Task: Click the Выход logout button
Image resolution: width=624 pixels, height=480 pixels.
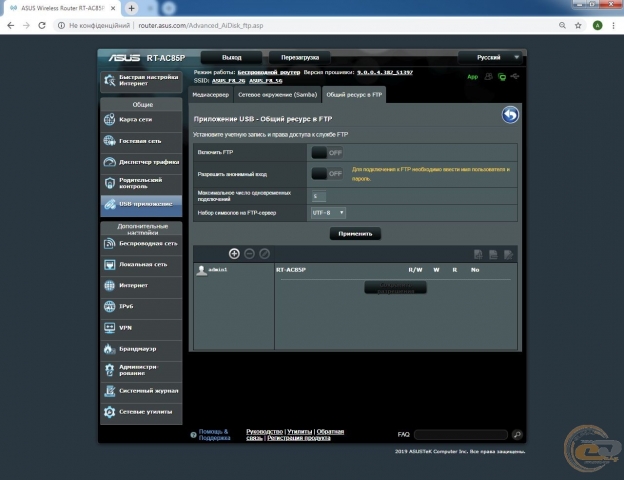Action: click(x=232, y=58)
